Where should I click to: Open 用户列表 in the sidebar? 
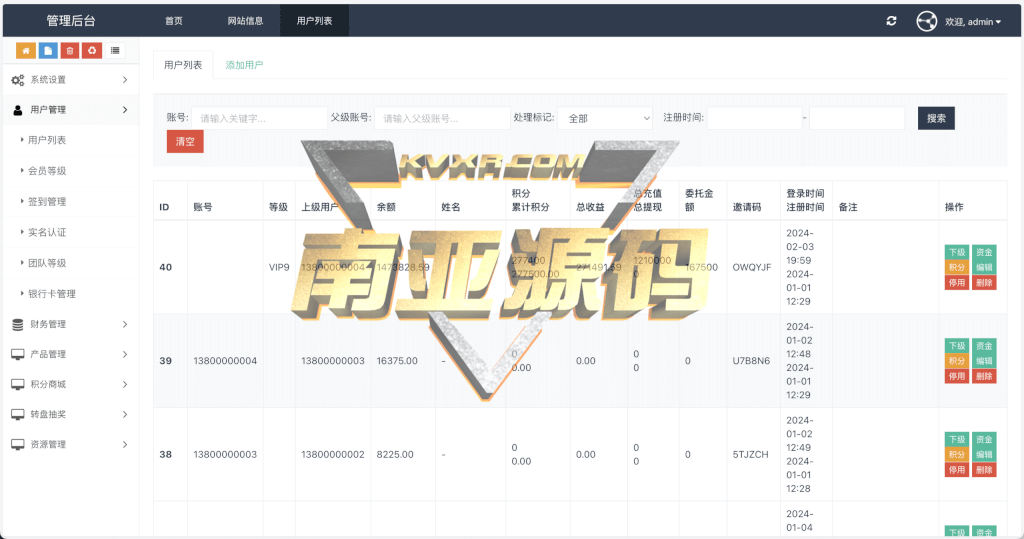tap(47, 140)
